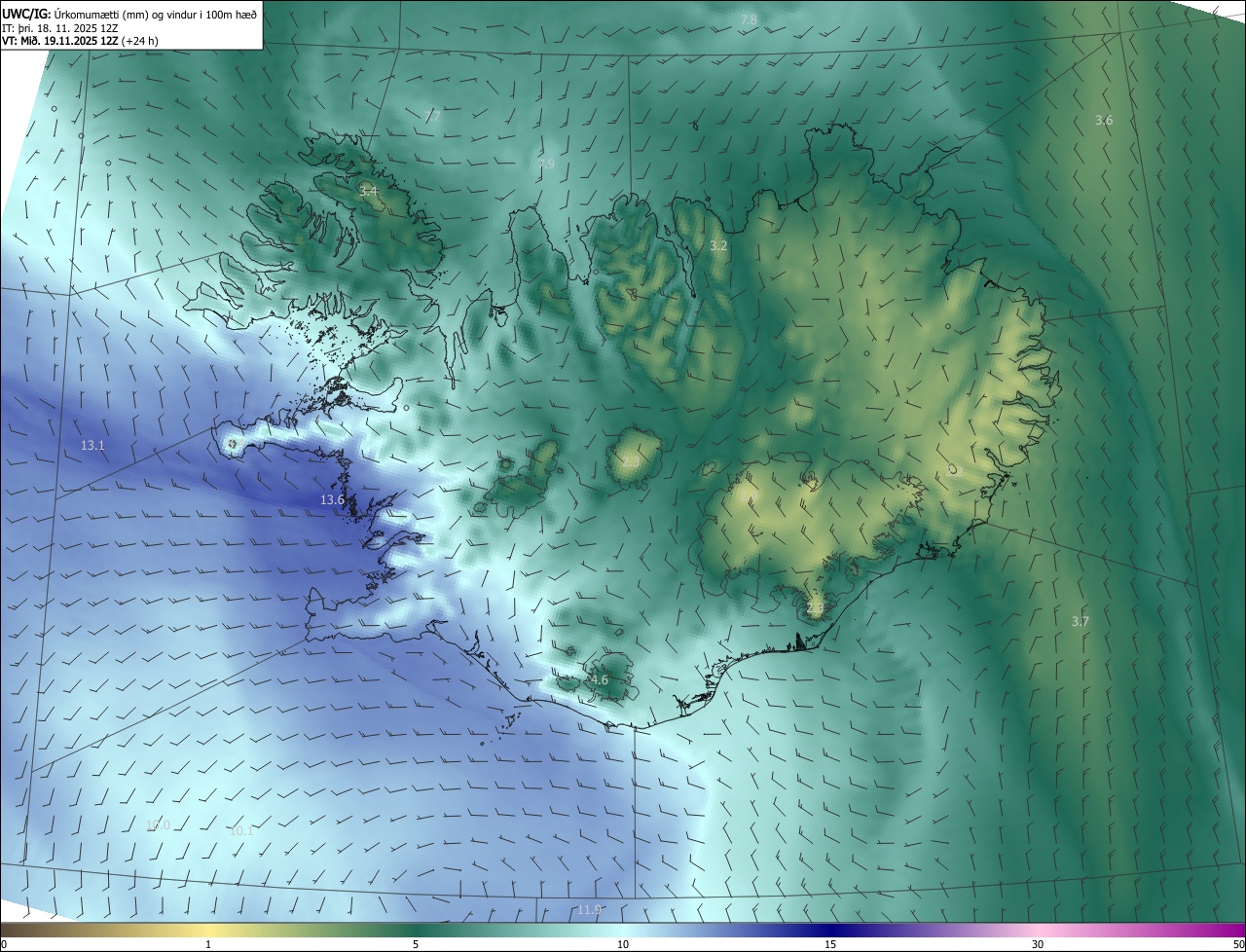Image resolution: width=1246 pixels, height=952 pixels.
Task: Click the 7.8 value label
Action: click(749, 19)
